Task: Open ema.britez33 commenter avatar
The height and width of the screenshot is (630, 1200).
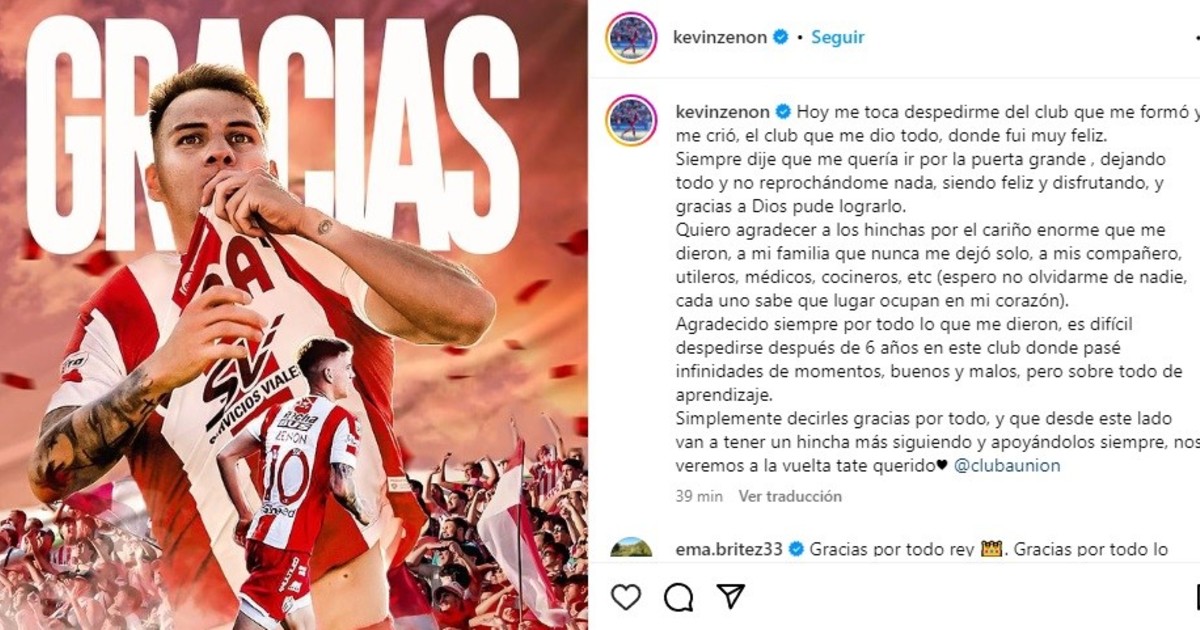Action: point(632,548)
